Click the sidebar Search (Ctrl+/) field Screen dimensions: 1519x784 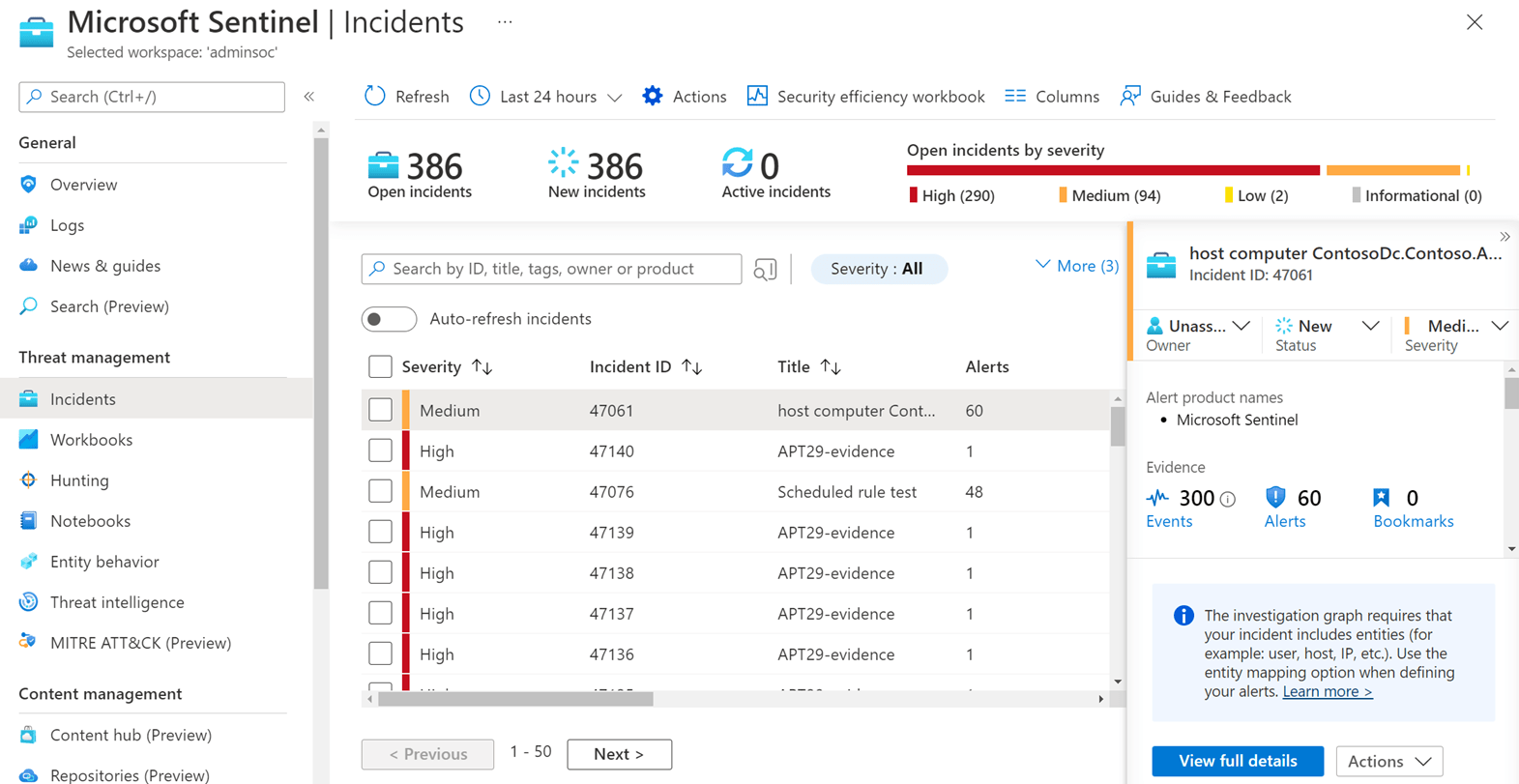pyautogui.click(x=152, y=97)
